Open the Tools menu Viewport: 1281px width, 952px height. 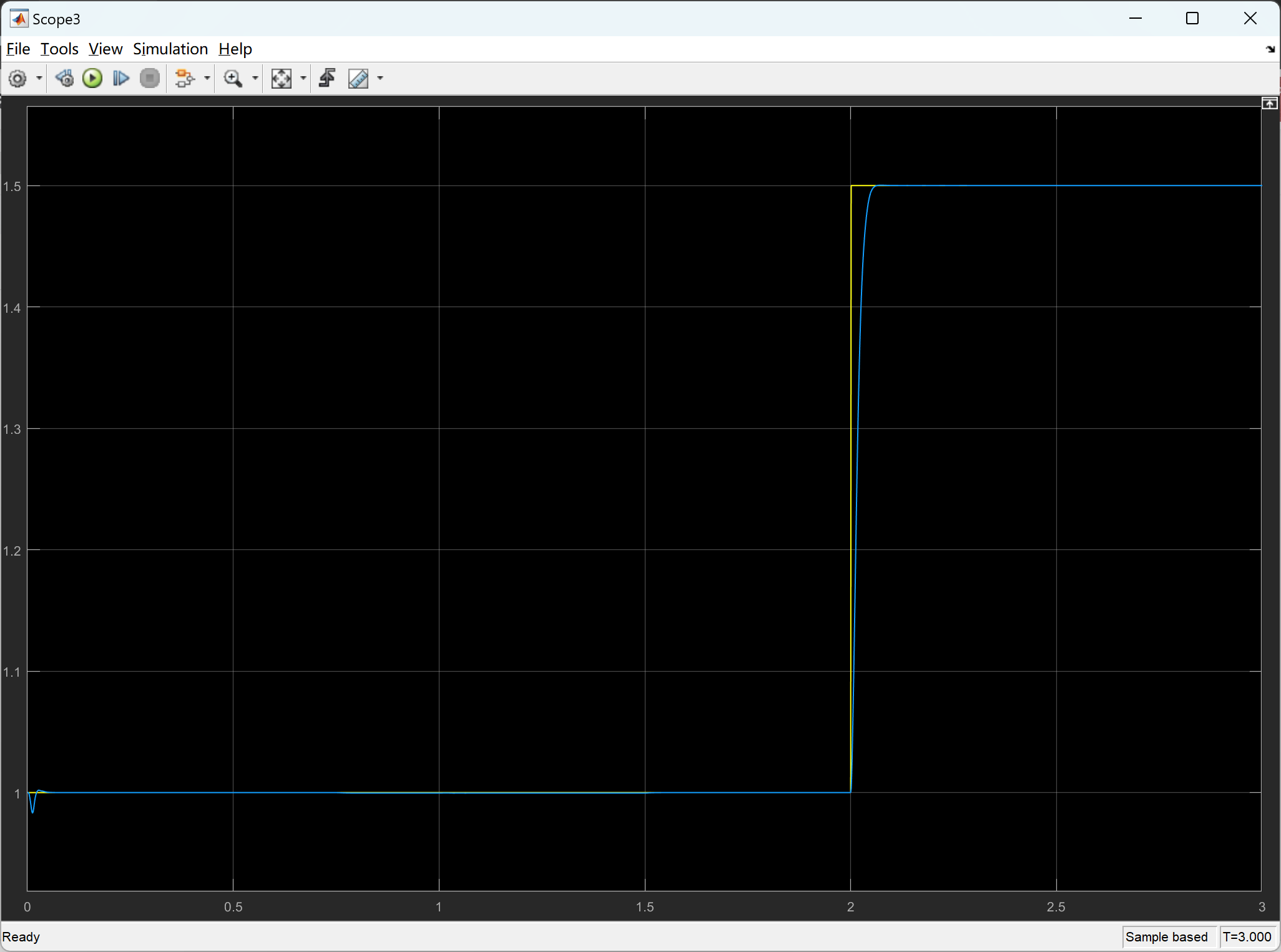(59, 49)
